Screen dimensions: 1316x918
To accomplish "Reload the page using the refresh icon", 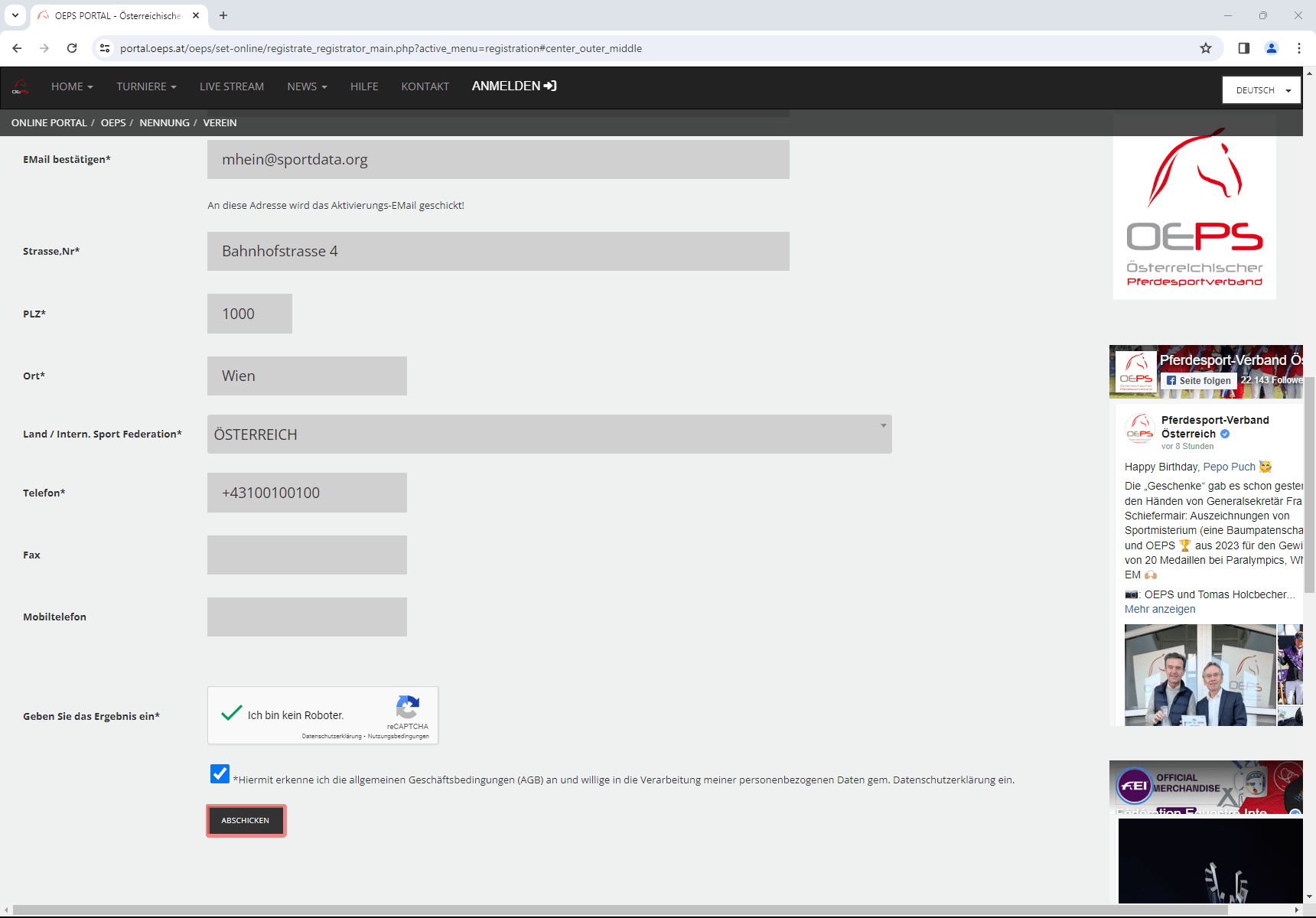I will pos(72,48).
